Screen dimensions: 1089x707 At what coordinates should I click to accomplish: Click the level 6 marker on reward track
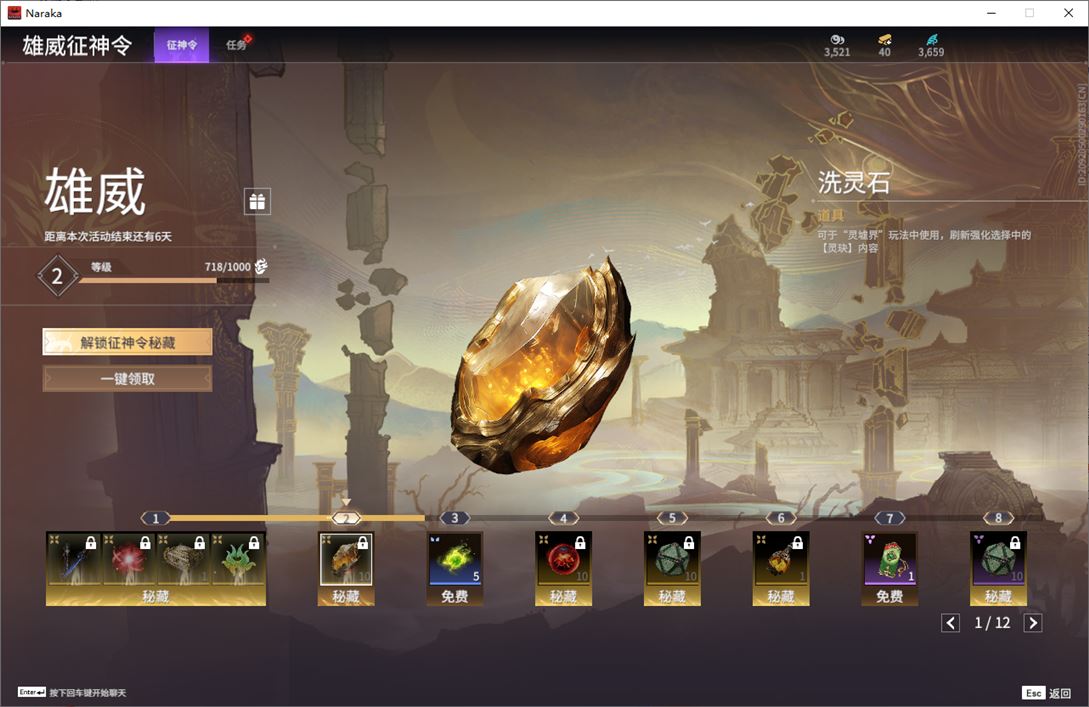click(x=781, y=518)
